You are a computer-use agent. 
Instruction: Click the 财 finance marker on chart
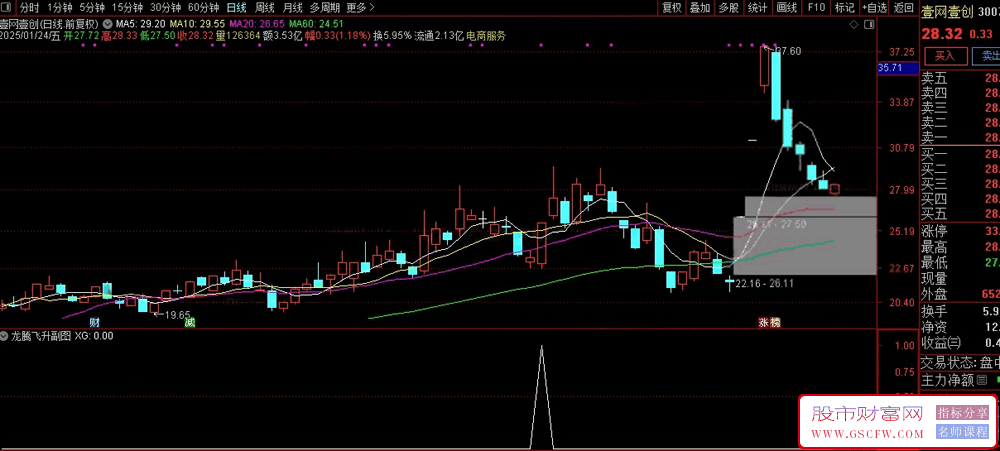click(94, 322)
